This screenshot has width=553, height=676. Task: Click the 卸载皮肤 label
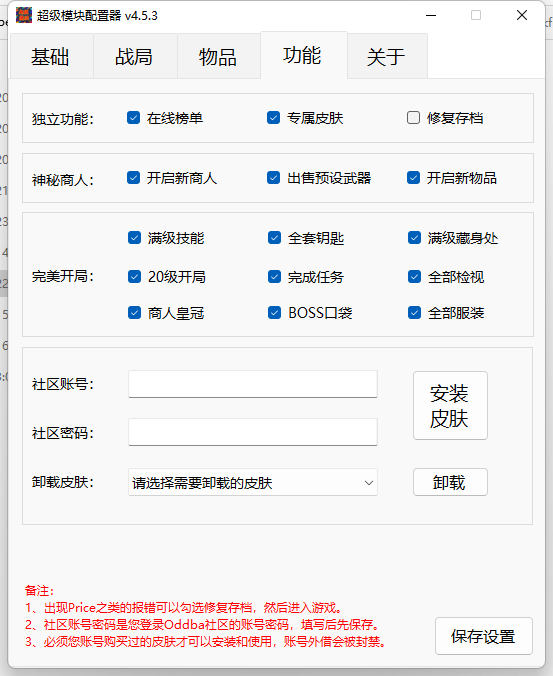pyautogui.click(x=63, y=482)
